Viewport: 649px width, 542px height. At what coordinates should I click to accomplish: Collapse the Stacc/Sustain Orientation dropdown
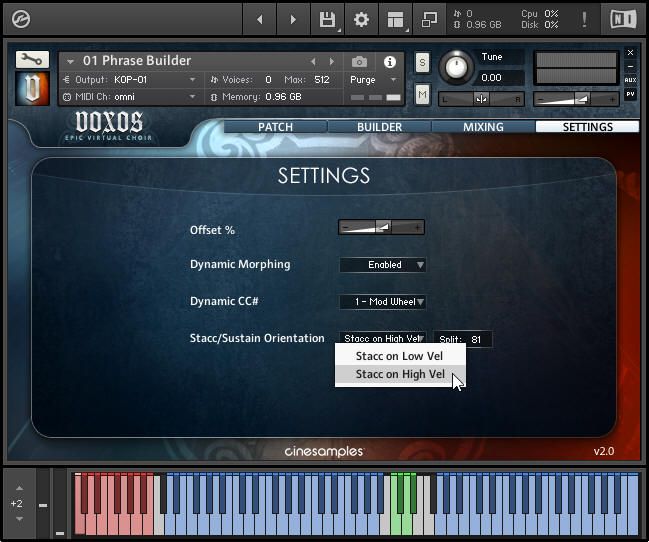click(x=382, y=338)
